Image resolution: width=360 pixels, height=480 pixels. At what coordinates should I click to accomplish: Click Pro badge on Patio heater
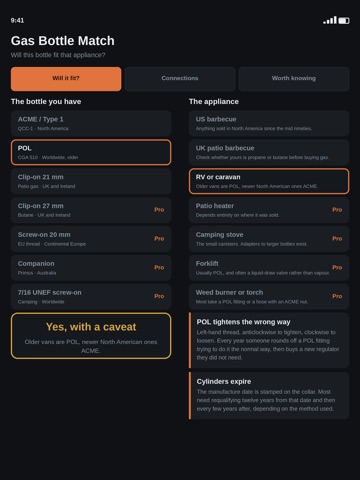coord(337,210)
